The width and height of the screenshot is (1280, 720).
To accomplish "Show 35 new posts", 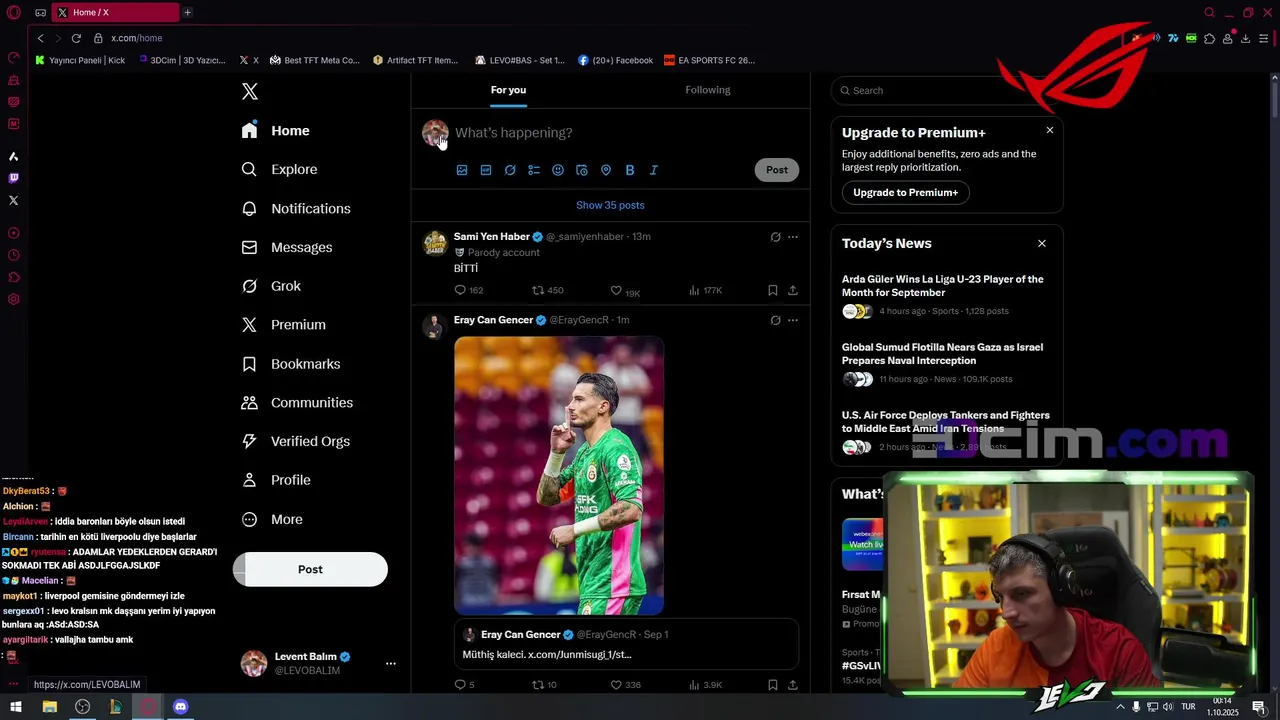I will (610, 205).
